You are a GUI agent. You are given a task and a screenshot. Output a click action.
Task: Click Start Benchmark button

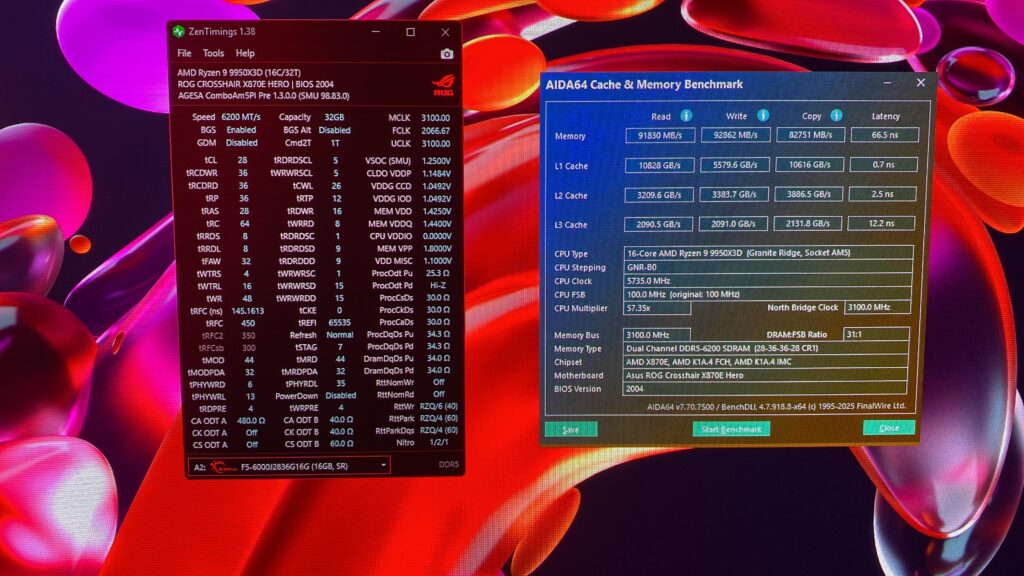pos(731,429)
